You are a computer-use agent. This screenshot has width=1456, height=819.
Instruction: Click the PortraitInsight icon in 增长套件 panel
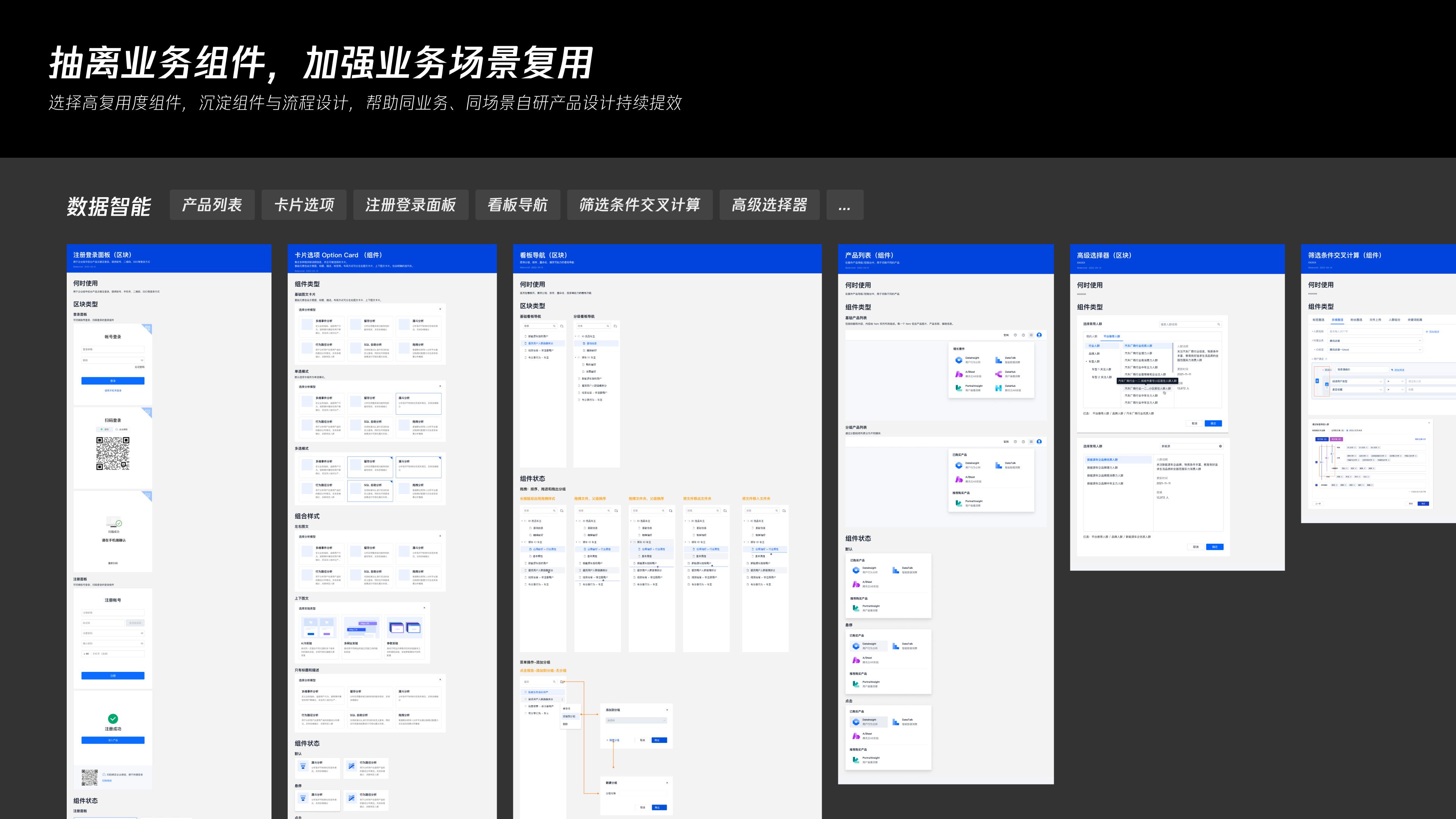959,388
